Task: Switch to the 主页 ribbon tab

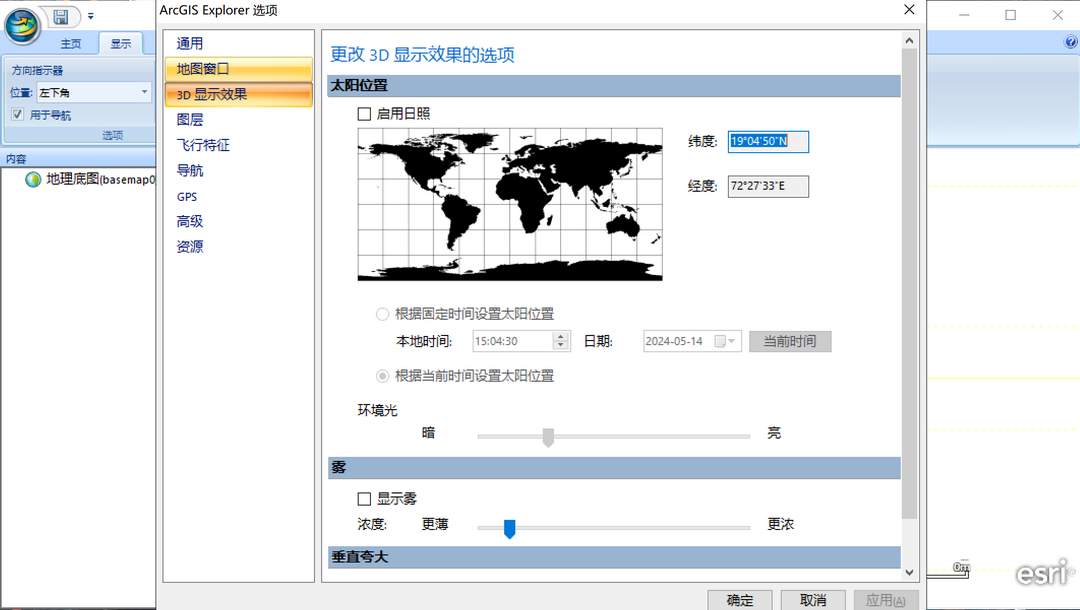Action: [71, 43]
